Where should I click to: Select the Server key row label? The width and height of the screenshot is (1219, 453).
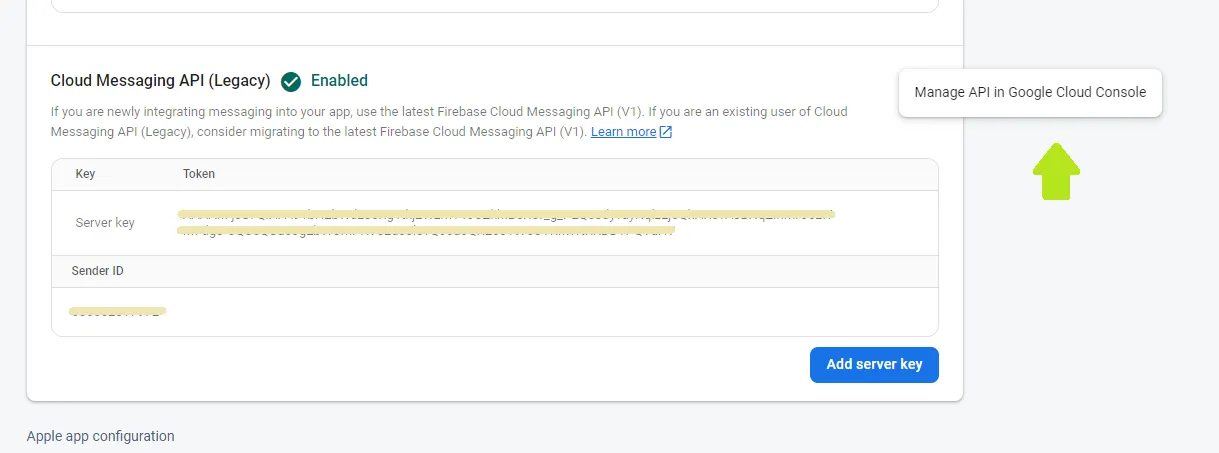[x=105, y=222]
